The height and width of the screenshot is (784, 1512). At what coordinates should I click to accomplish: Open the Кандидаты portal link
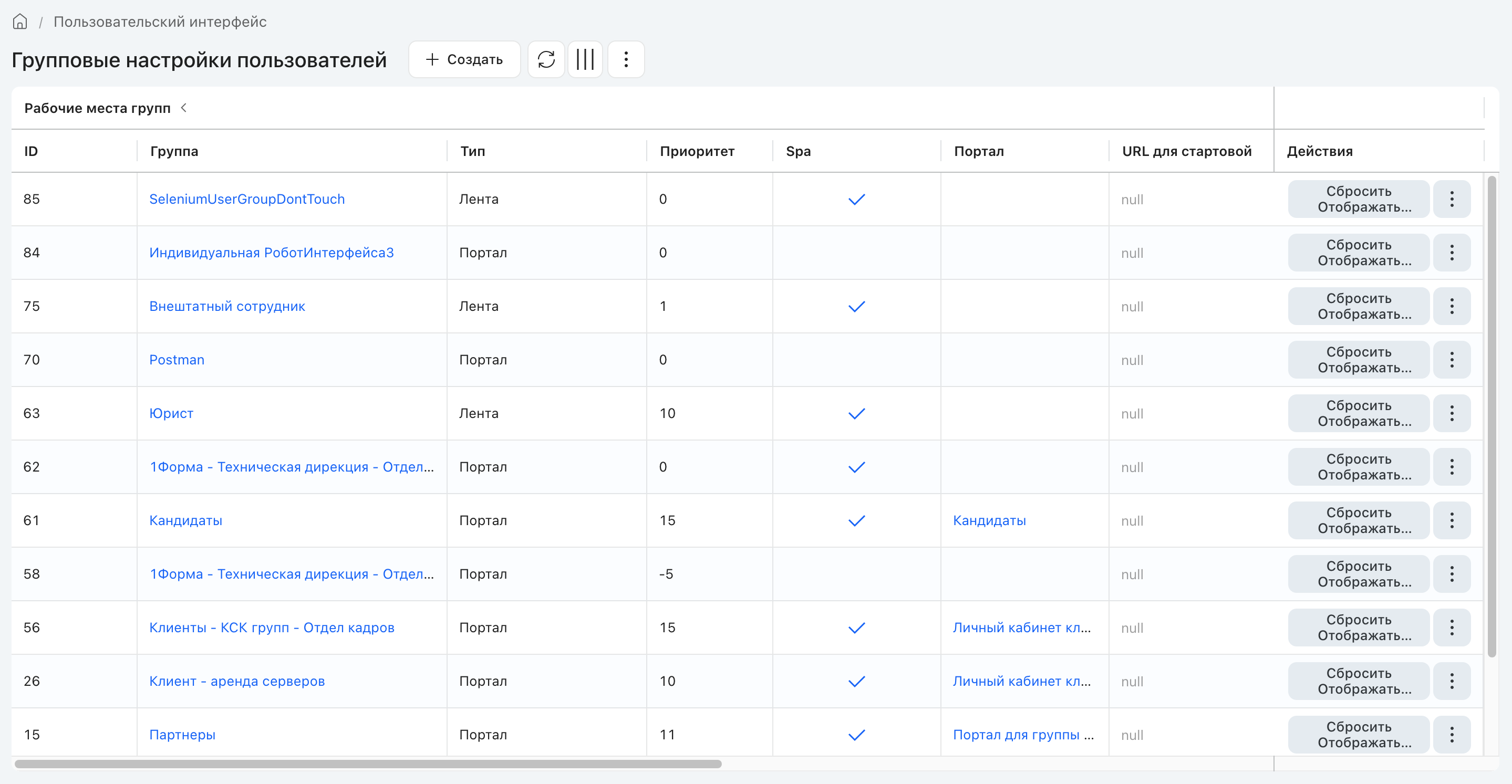click(989, 520)
